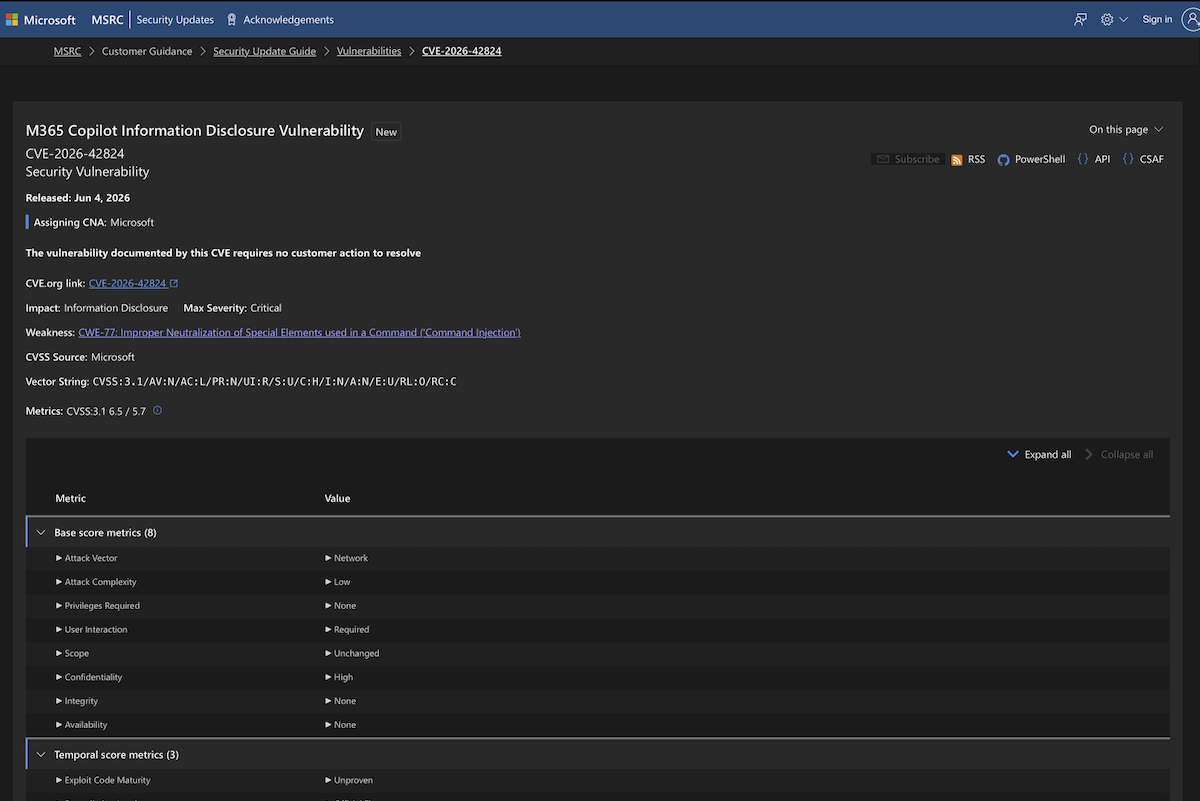Collapse Base score metrics section
1200x801 pixels.
(41, 533)
